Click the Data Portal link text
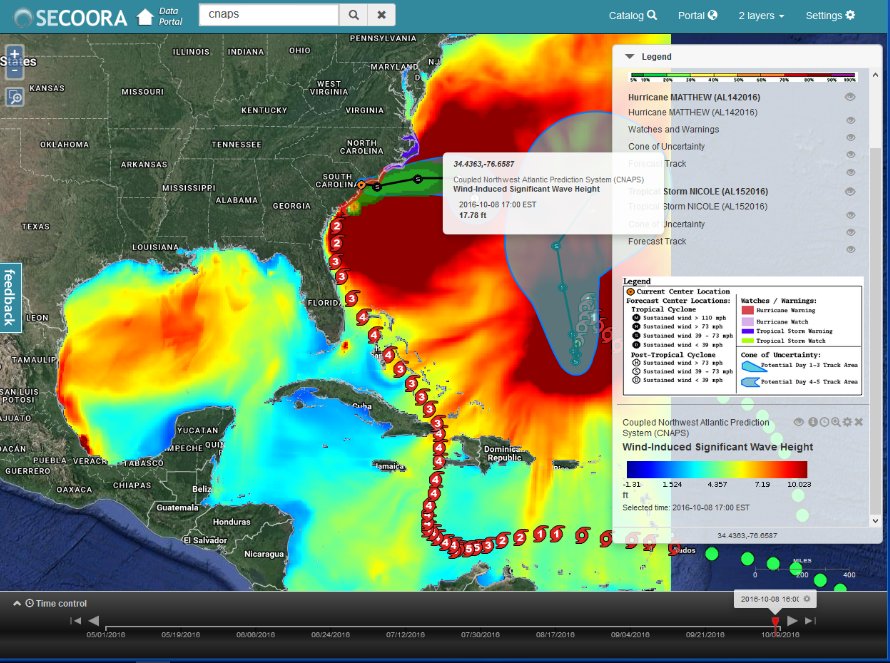This screenshot has width=890, height=663. [x=170, y=16]
